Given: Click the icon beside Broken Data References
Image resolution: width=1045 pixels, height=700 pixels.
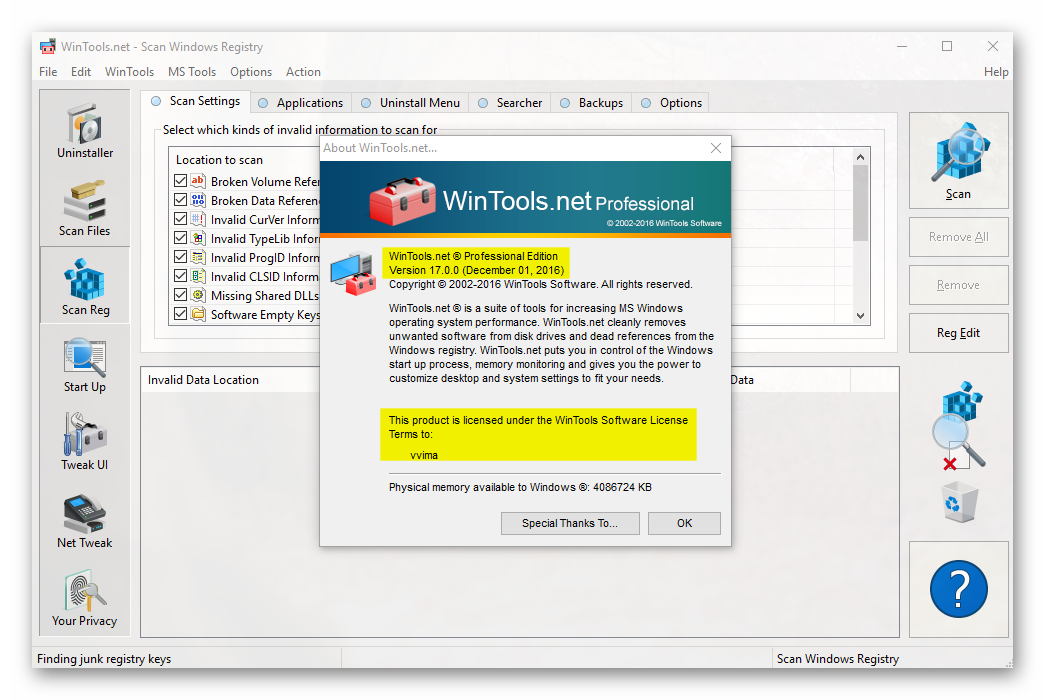Looking at the screenshot, I should pyautogui.click(x=198, y=200).
